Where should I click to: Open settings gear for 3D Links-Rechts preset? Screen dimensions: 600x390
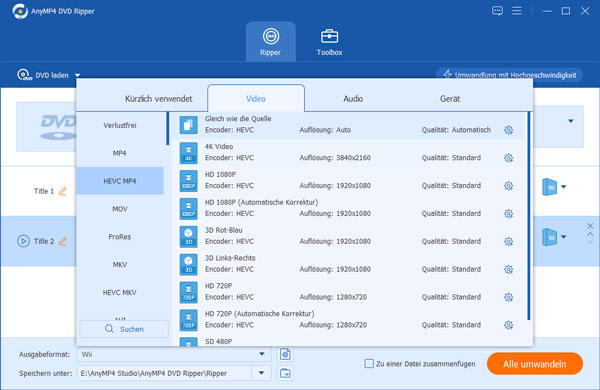pyautogui.click(x=508, y=269)
